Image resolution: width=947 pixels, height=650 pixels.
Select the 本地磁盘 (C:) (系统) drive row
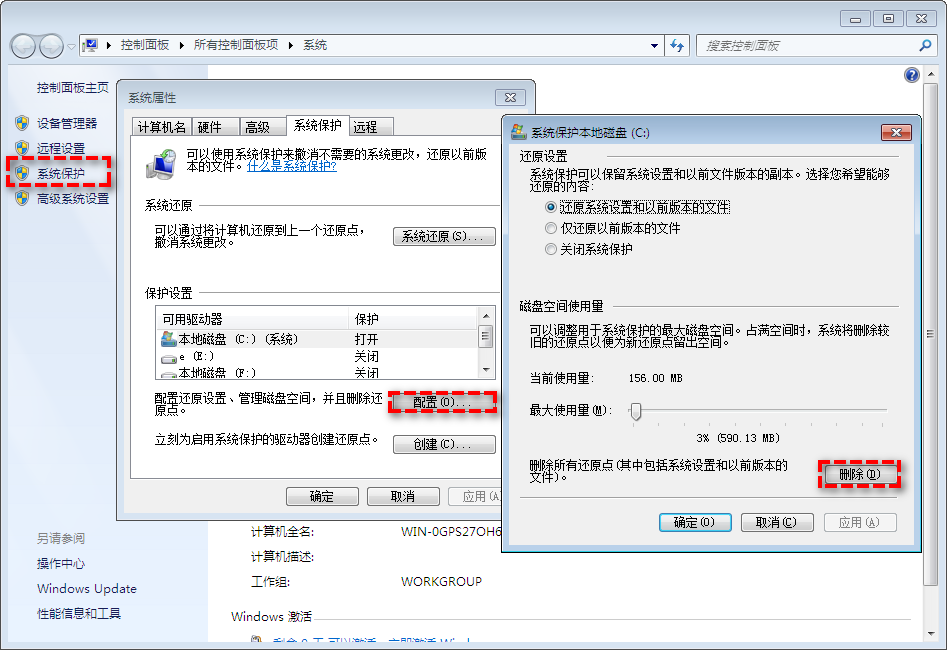pos(318,339)
